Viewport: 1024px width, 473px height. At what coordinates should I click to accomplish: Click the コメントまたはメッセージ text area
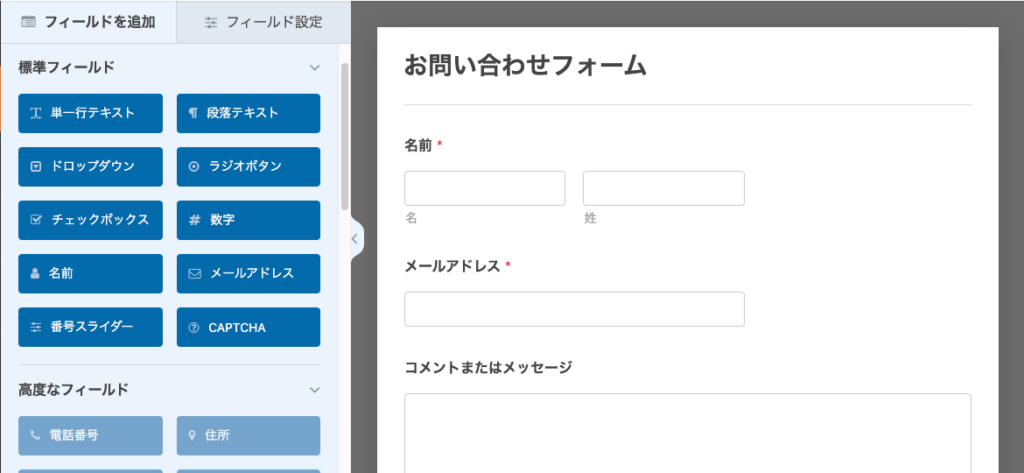pyautogui.click(x=687, y=432)
